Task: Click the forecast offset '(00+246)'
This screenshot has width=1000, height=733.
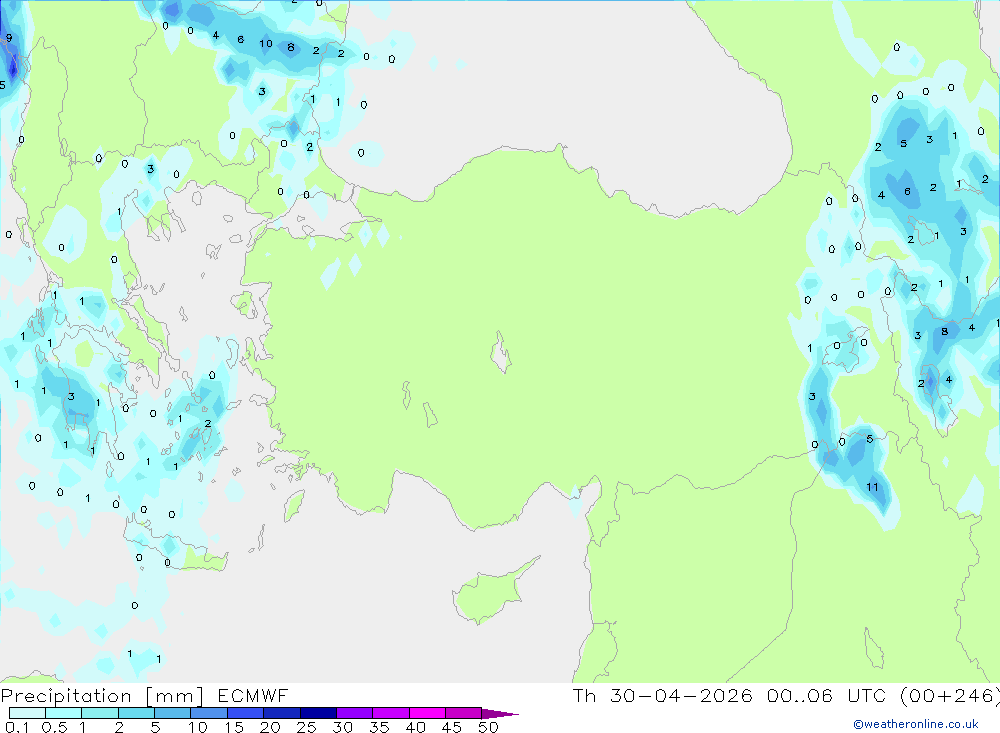Action: pos(950,696)
